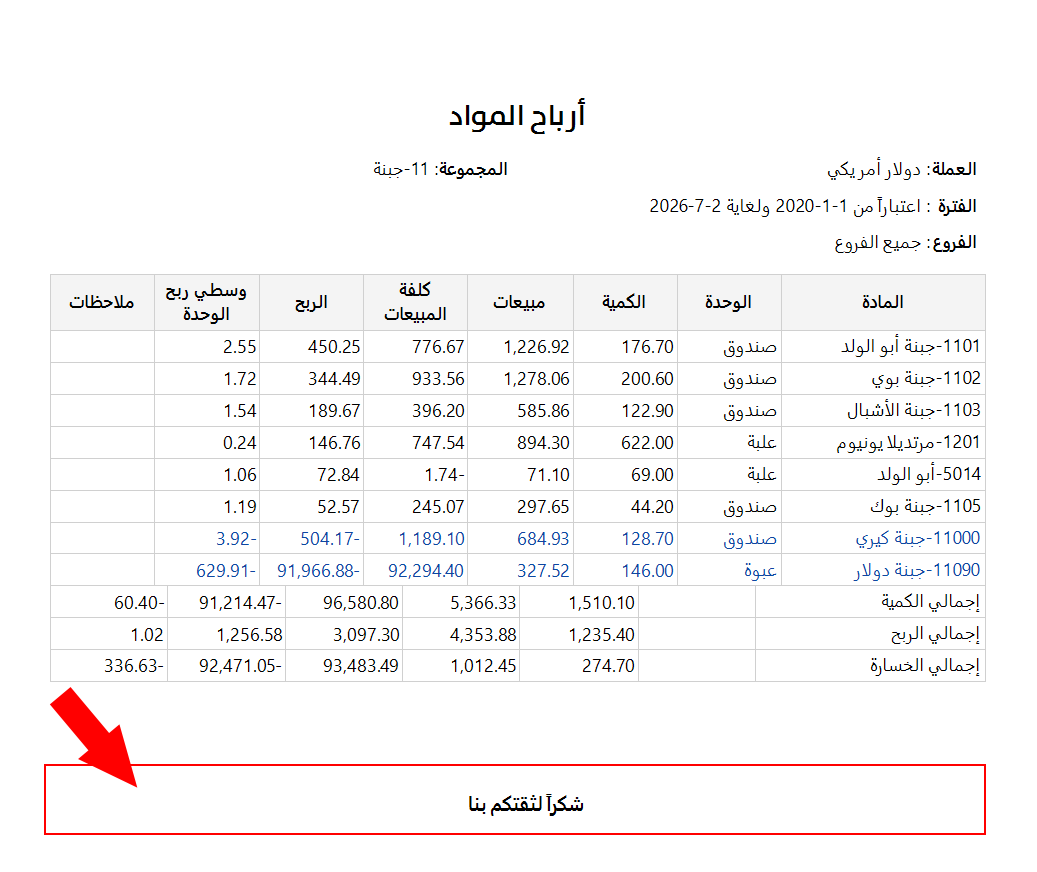1037x872 pixels.
Task: Click total quantity 1,510.10
Action: 601,604
